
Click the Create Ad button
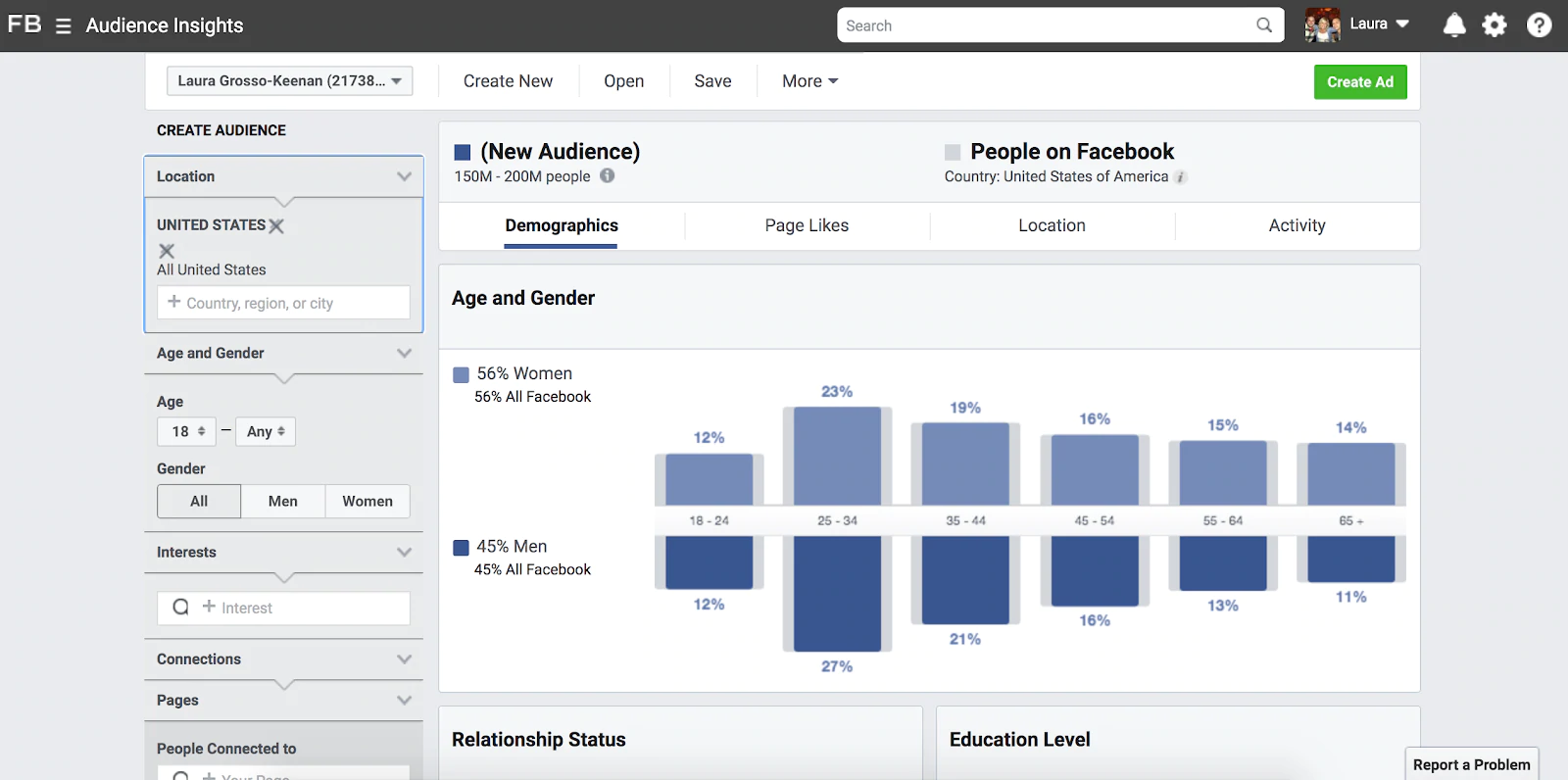[x=1360, y=82]
